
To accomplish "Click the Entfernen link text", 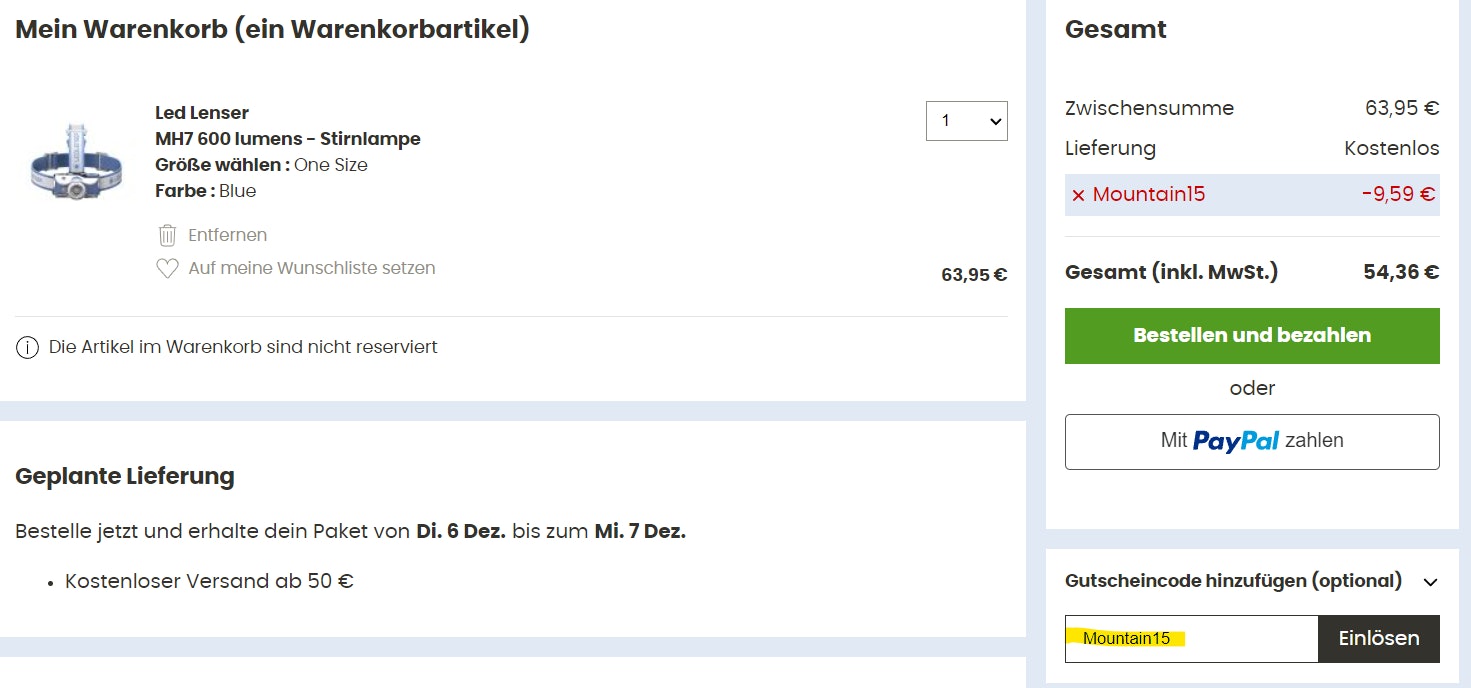I will (x=227, y=235).
